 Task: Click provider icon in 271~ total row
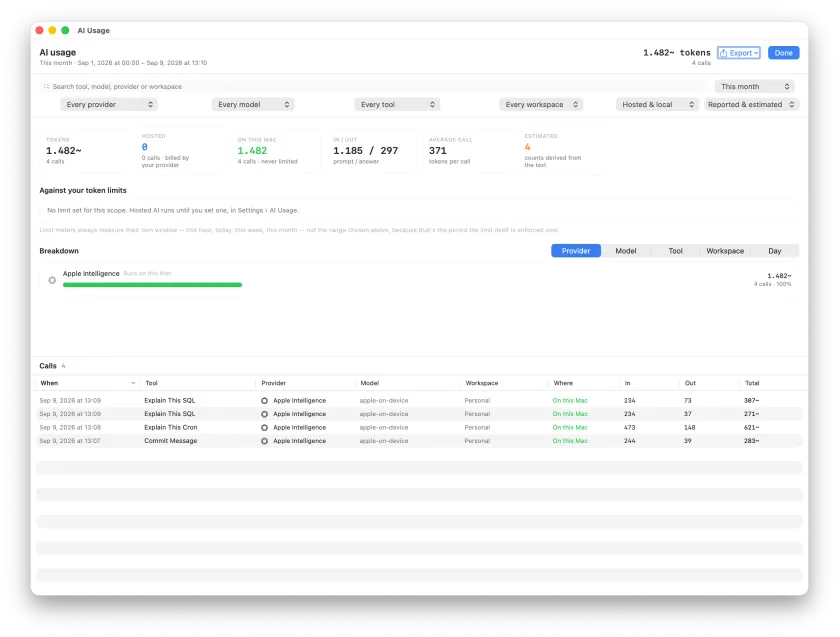(264, 414)
